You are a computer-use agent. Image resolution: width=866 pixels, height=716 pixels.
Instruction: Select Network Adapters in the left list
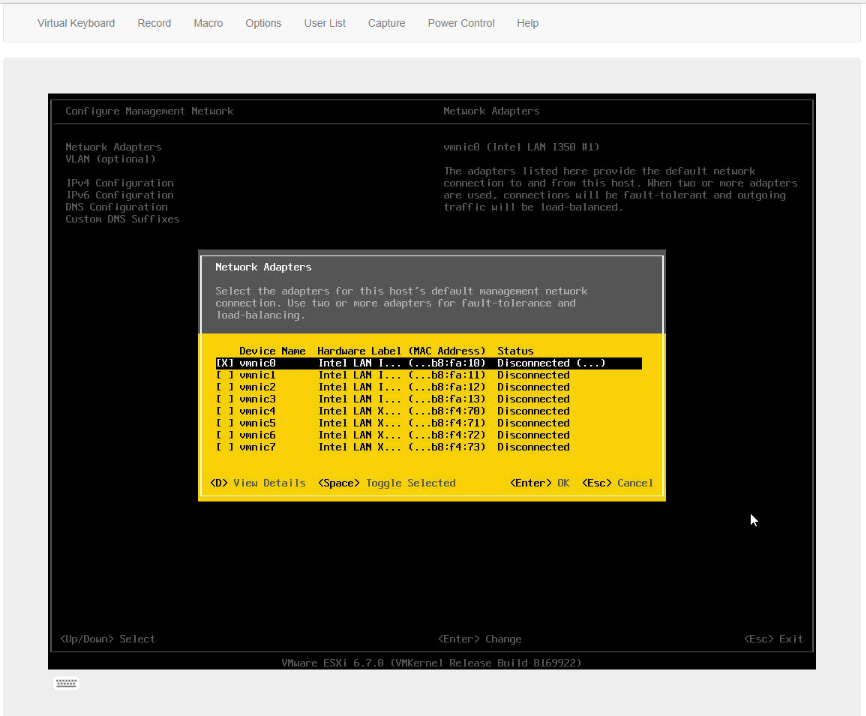[x=113, y=147]
